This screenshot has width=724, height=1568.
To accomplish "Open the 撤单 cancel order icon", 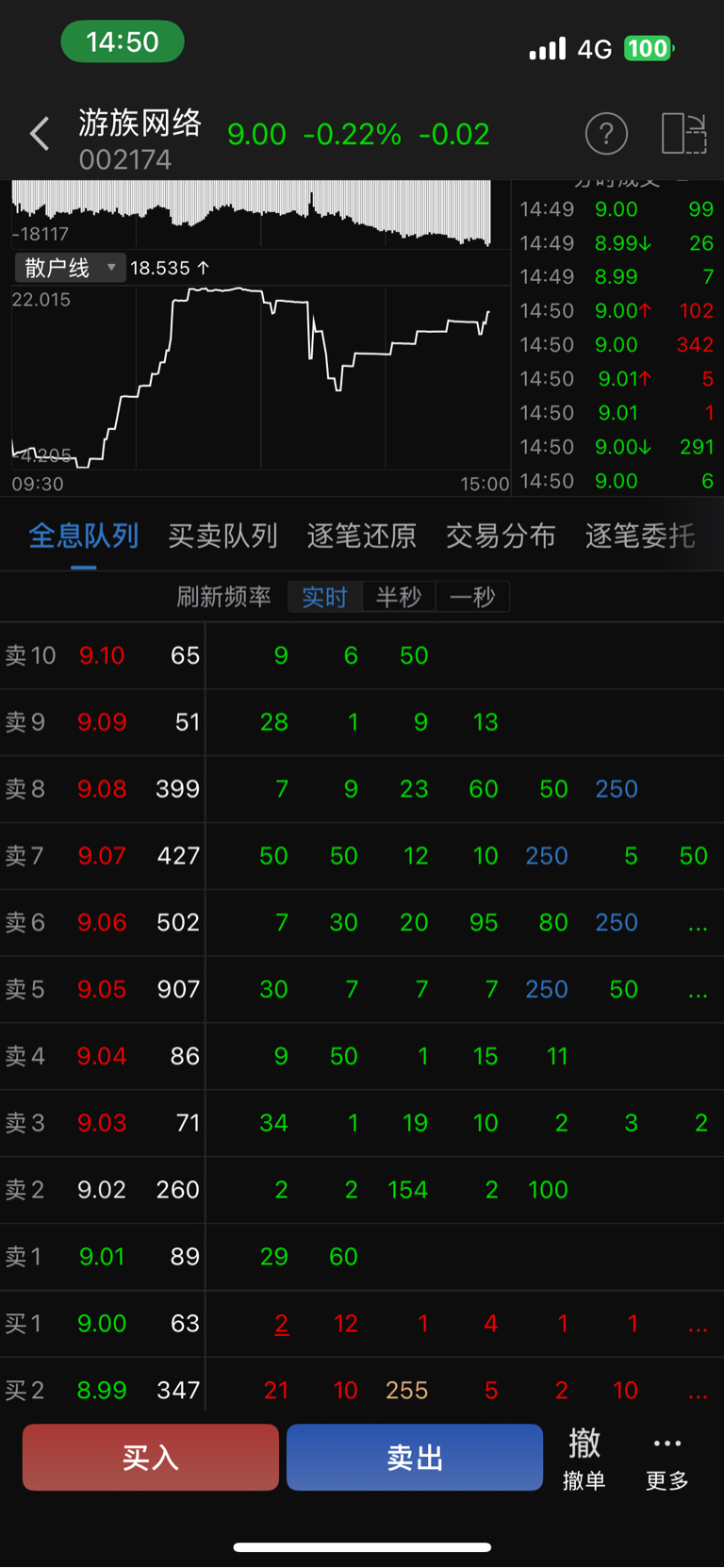I will point(584,1458).
